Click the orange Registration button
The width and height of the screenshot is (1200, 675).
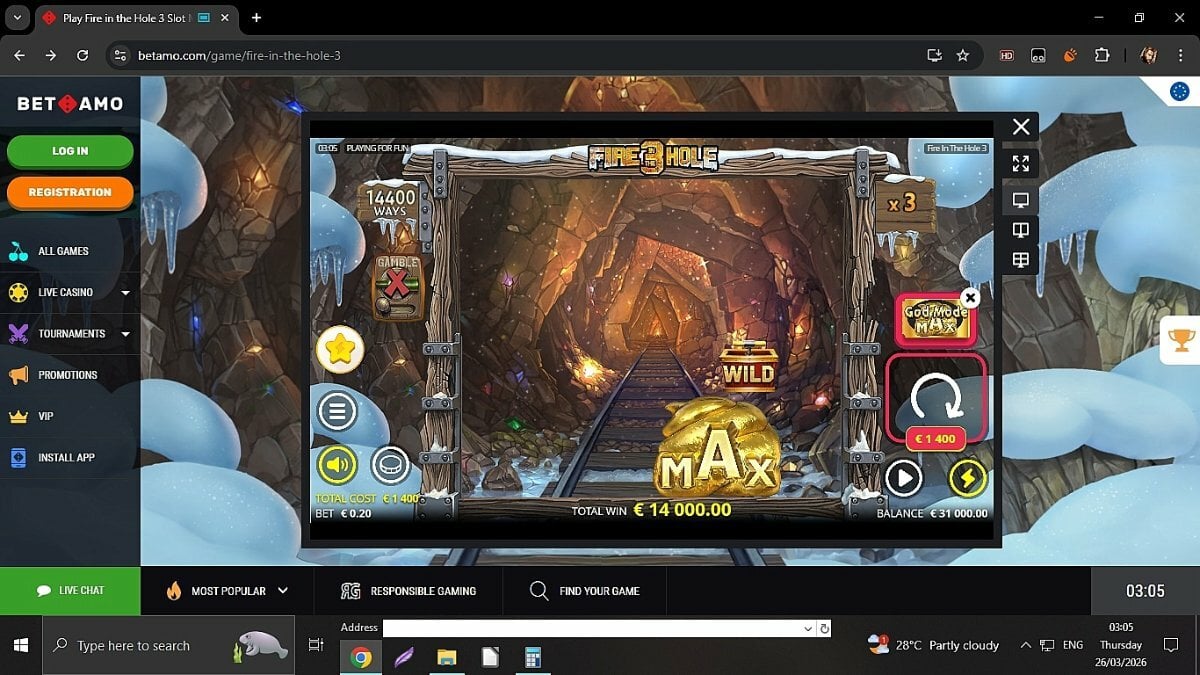coord(70,192)
